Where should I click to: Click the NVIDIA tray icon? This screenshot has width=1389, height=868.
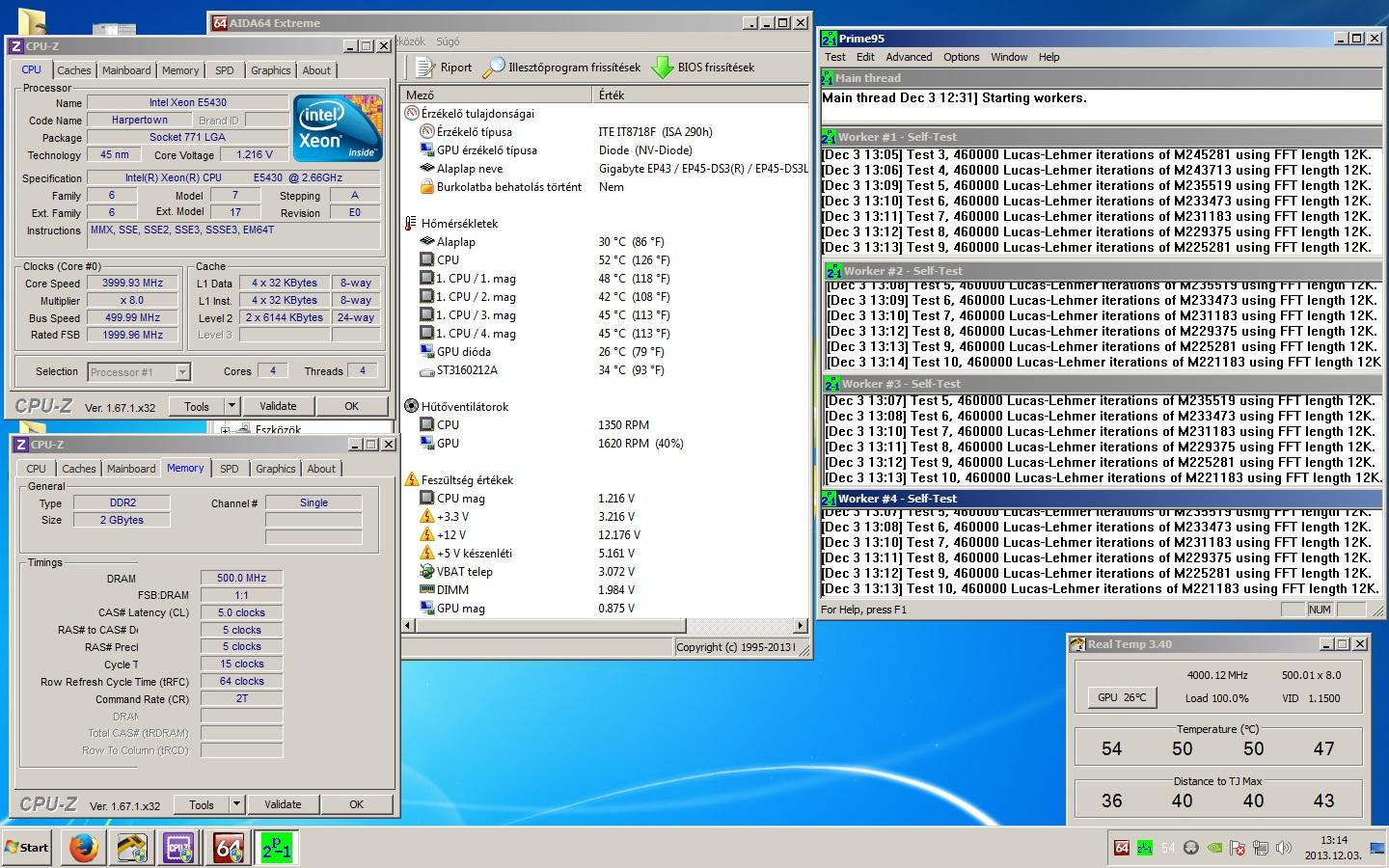1214,848
